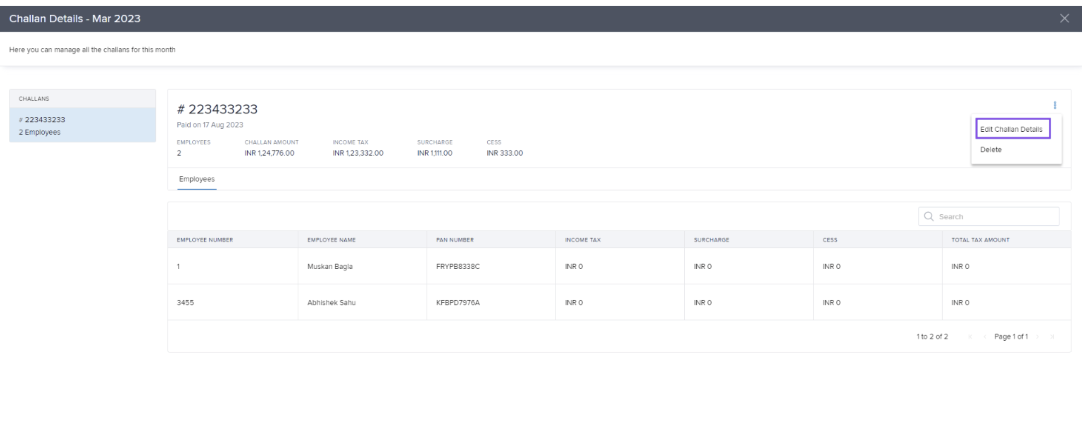Click the PAN Number column header
1082x439 pixels.
click(x=455, y=240)
